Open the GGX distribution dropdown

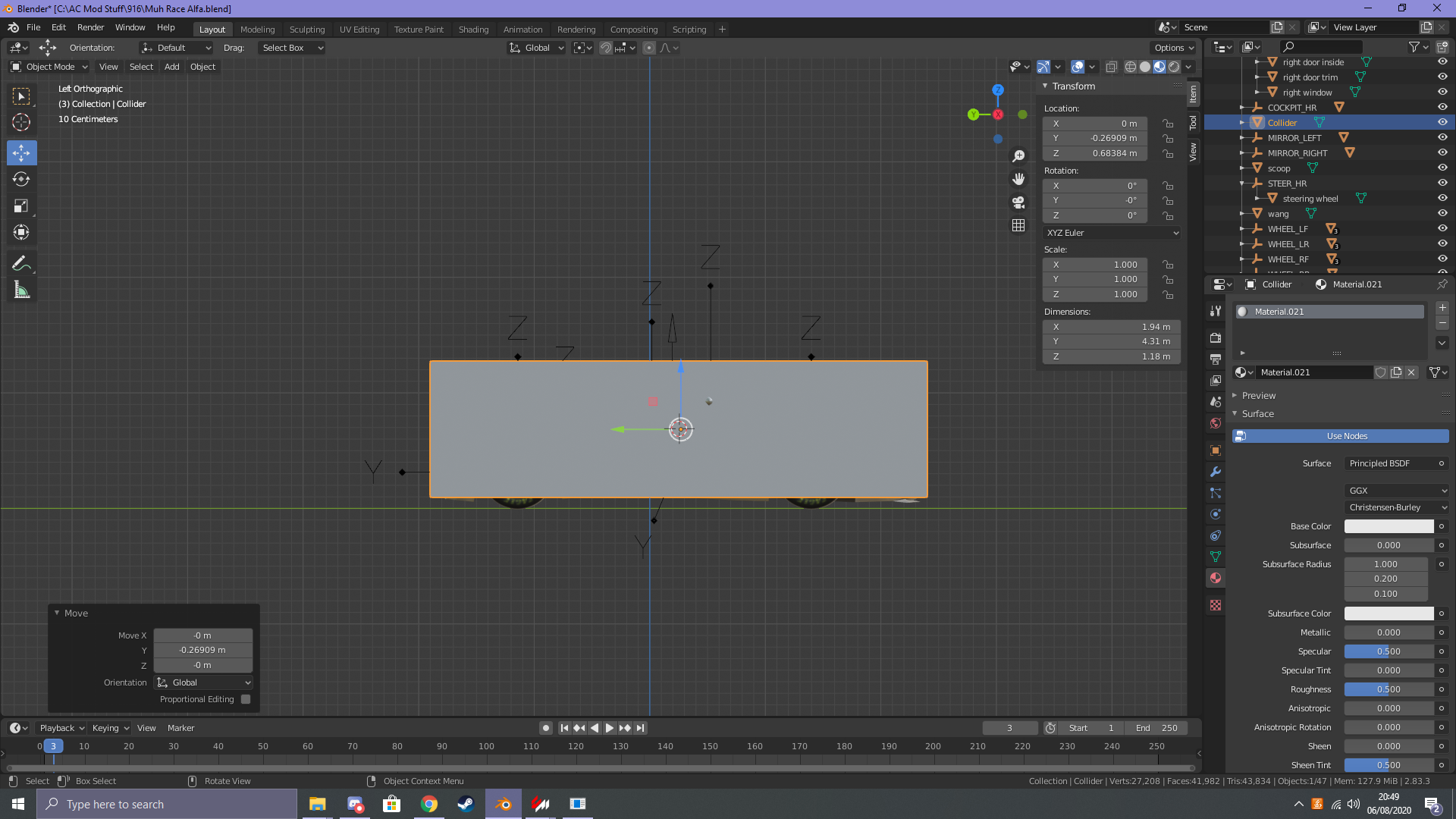click(1397, 491)
